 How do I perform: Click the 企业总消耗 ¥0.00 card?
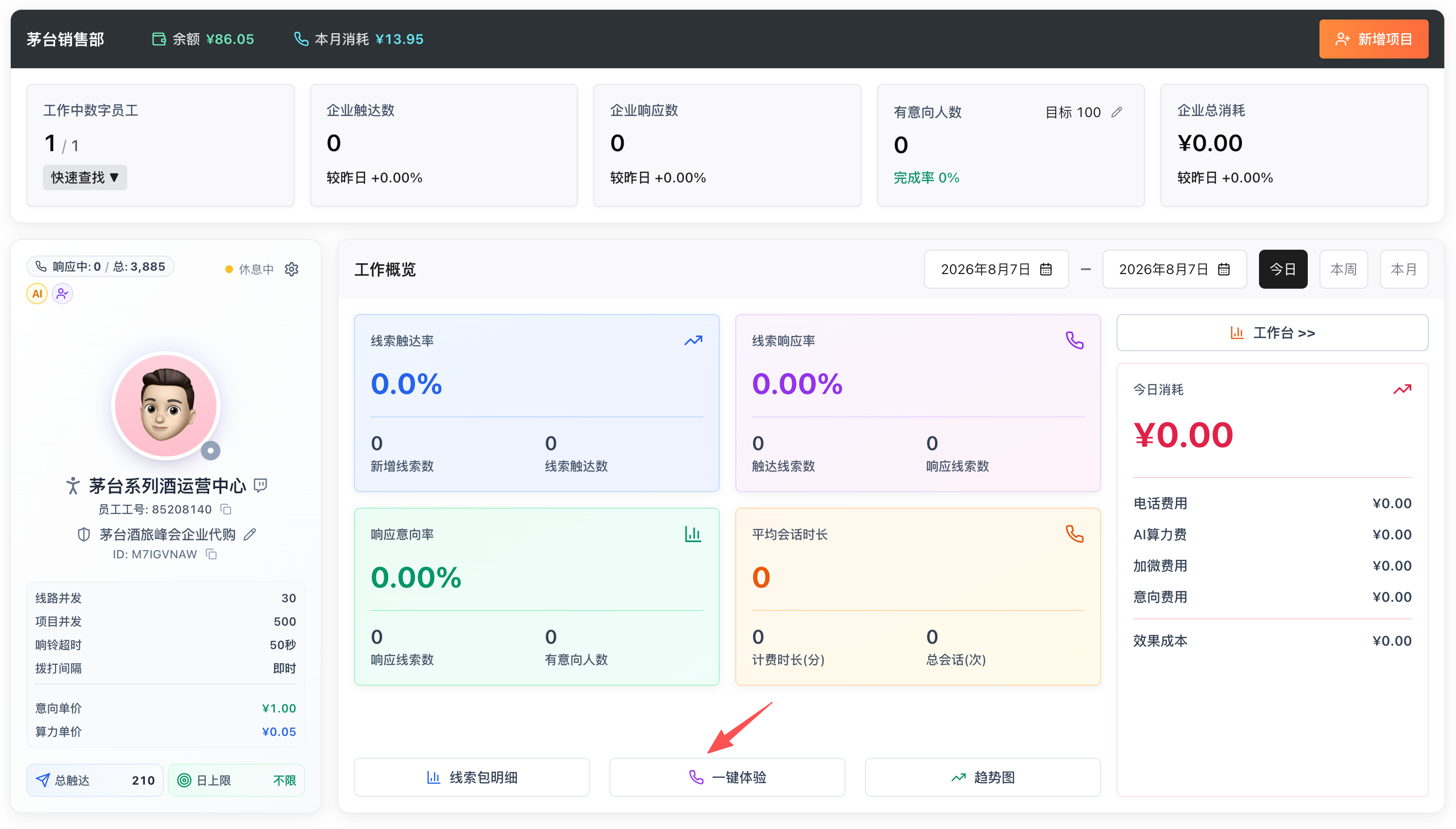(1294, 145)
